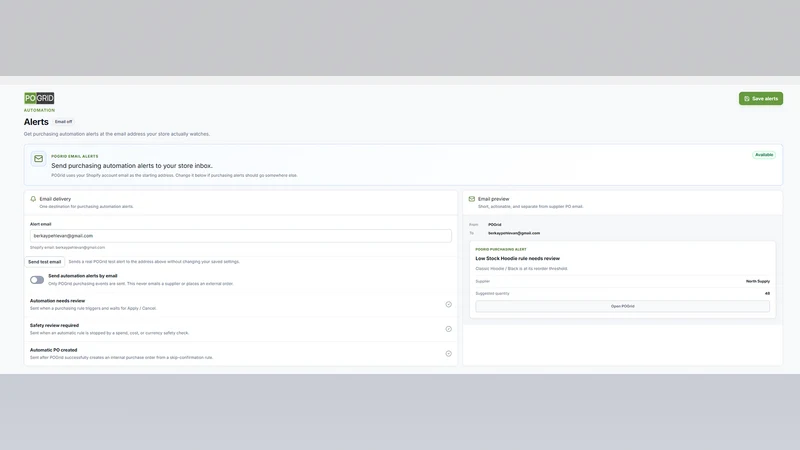Screen dimensions: 800x450
Task: Click the AUTOMATION label above Alerts
Action: click(39, 110)
